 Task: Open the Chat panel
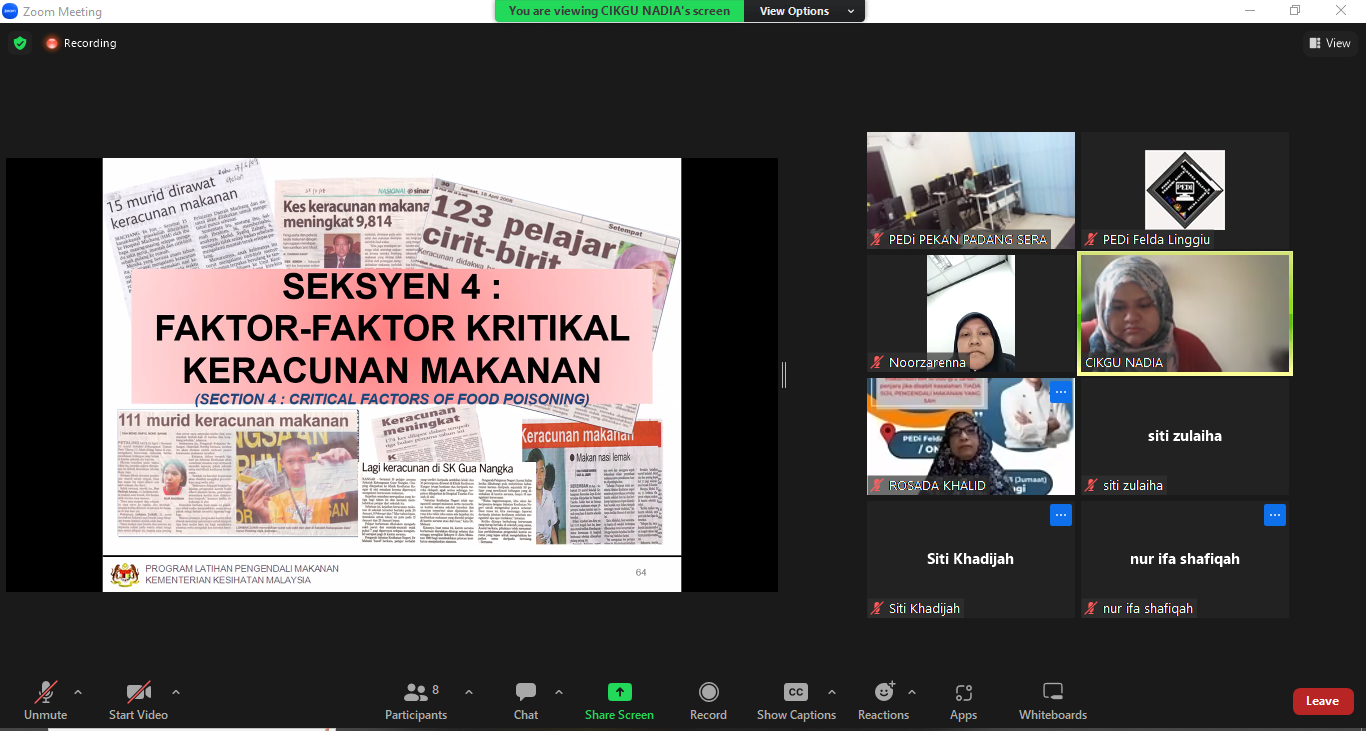tap(526, 693)
